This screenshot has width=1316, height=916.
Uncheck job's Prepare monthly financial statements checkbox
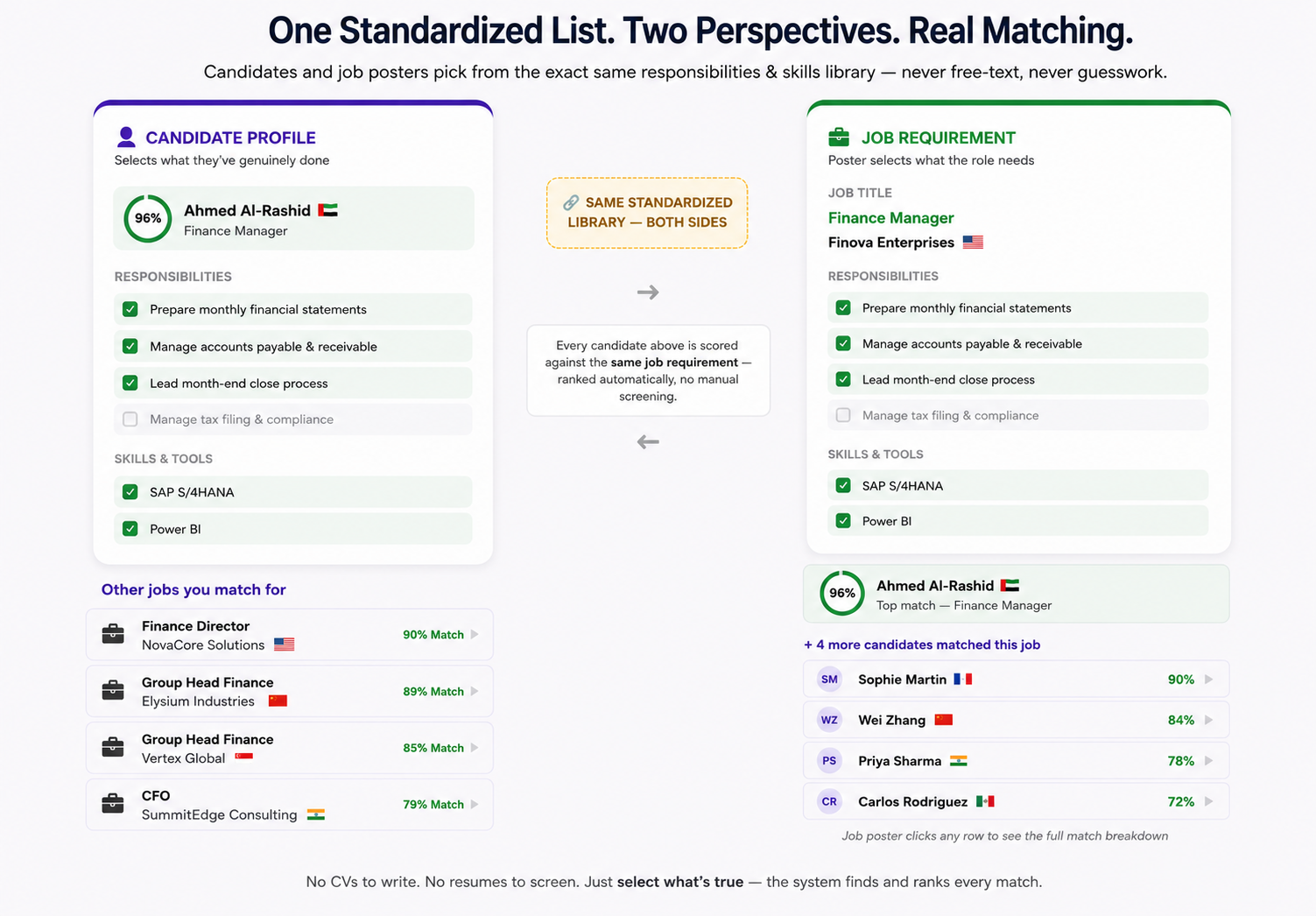[x=843, y=308]
